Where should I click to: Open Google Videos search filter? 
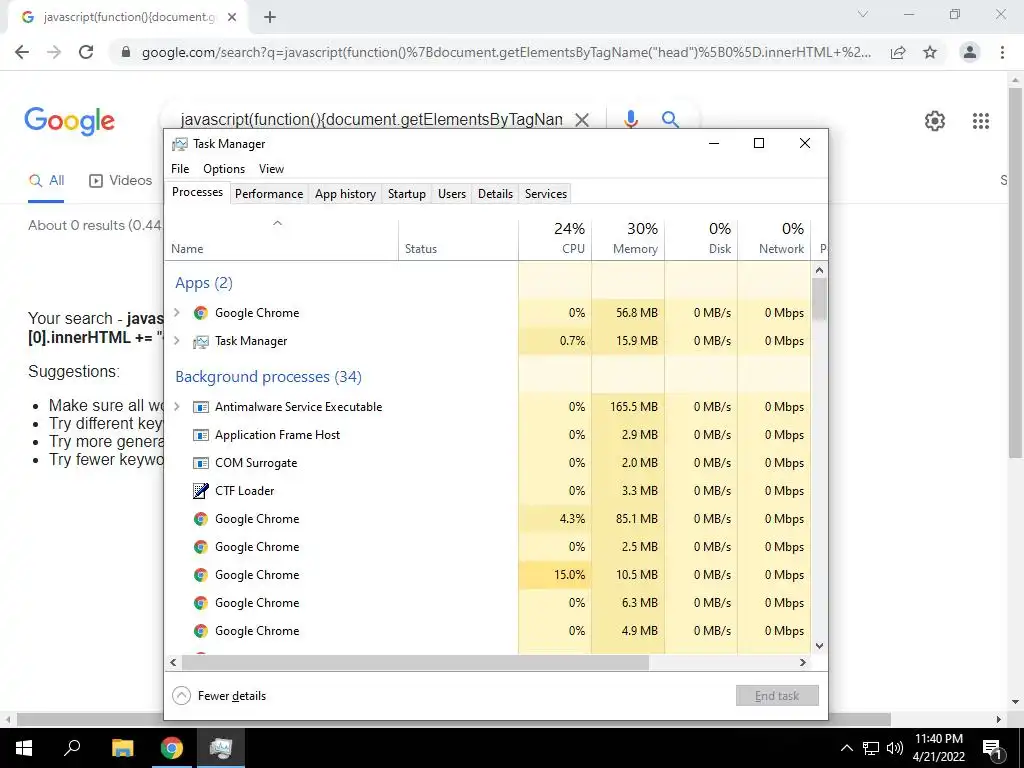point(120,181)
